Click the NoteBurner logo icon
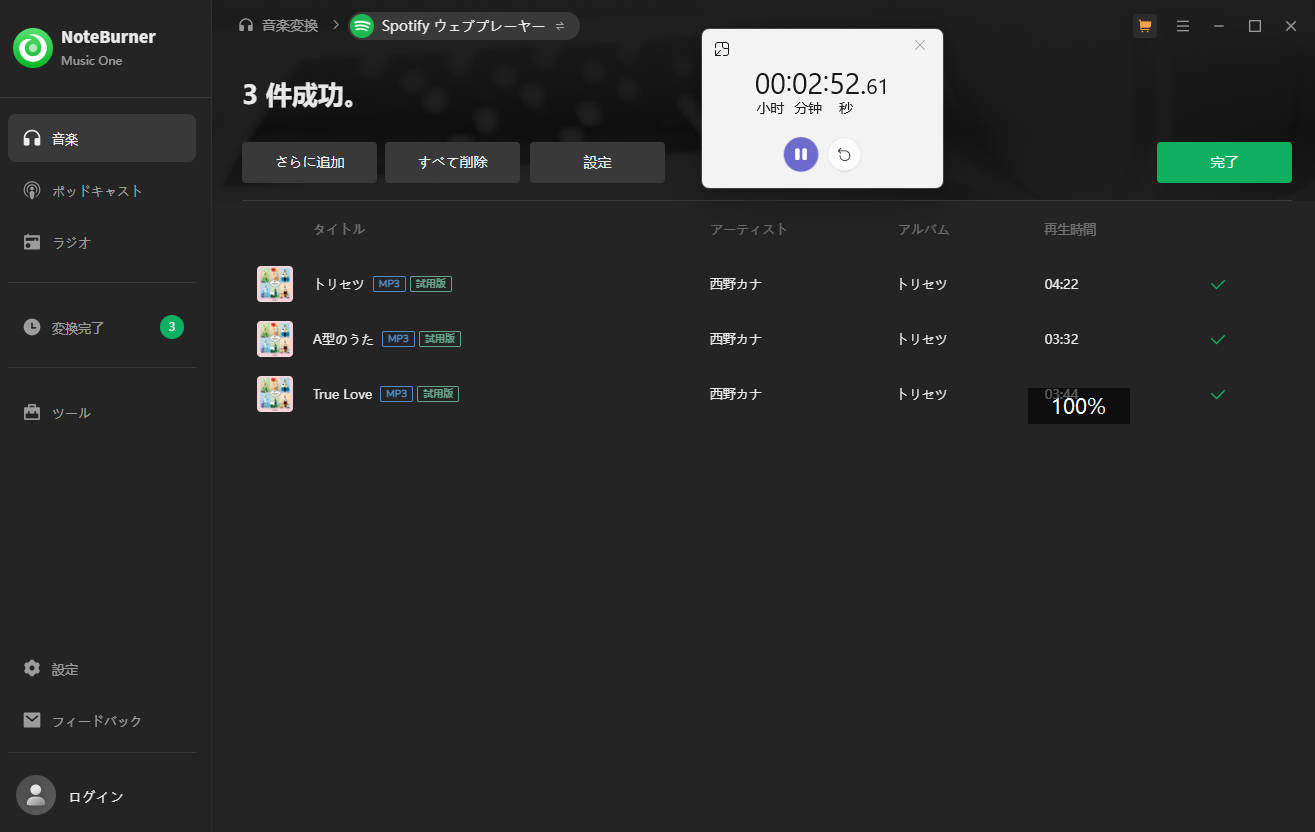 click(33, 47)
